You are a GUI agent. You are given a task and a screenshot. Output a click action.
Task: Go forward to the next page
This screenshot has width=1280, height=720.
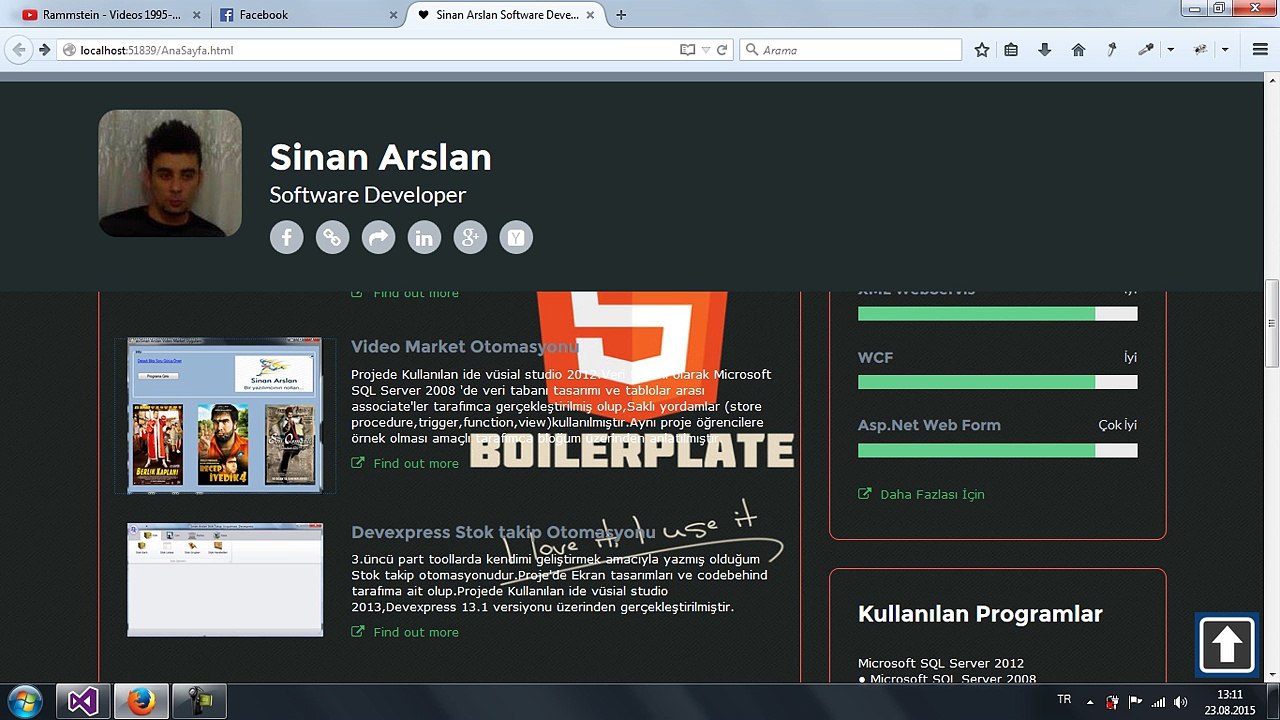44,50
